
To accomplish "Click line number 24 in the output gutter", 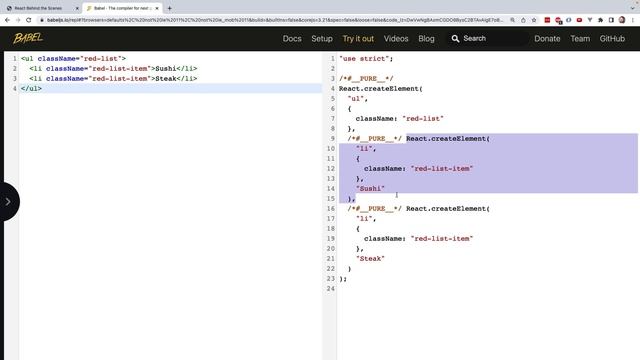I will pos(331,289).
